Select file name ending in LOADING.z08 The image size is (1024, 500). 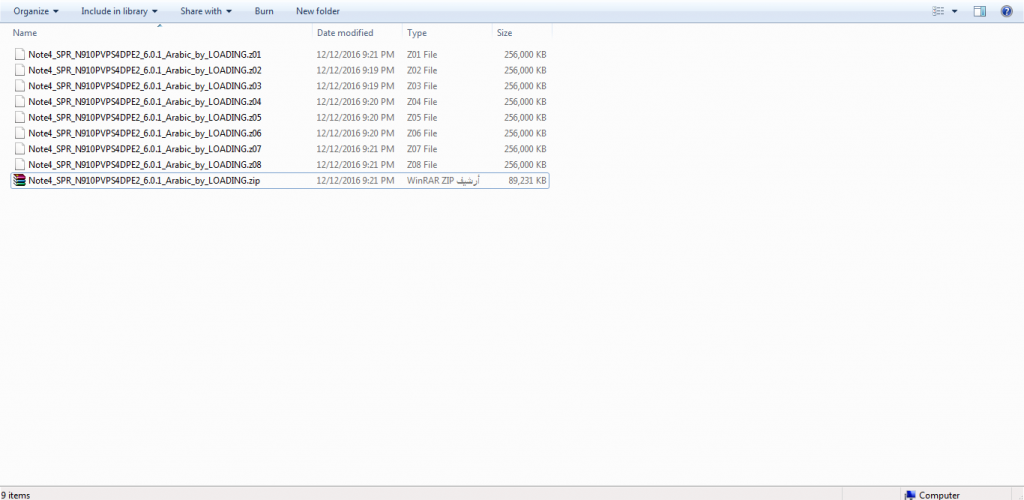(x=145, y=164)
